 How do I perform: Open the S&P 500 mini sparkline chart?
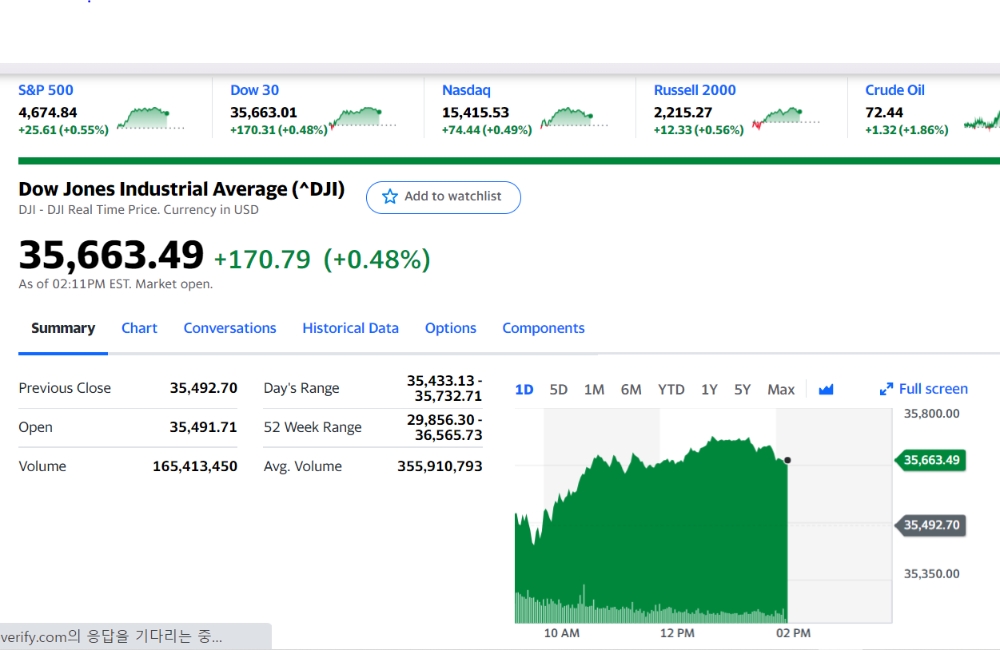coord(151,119)
